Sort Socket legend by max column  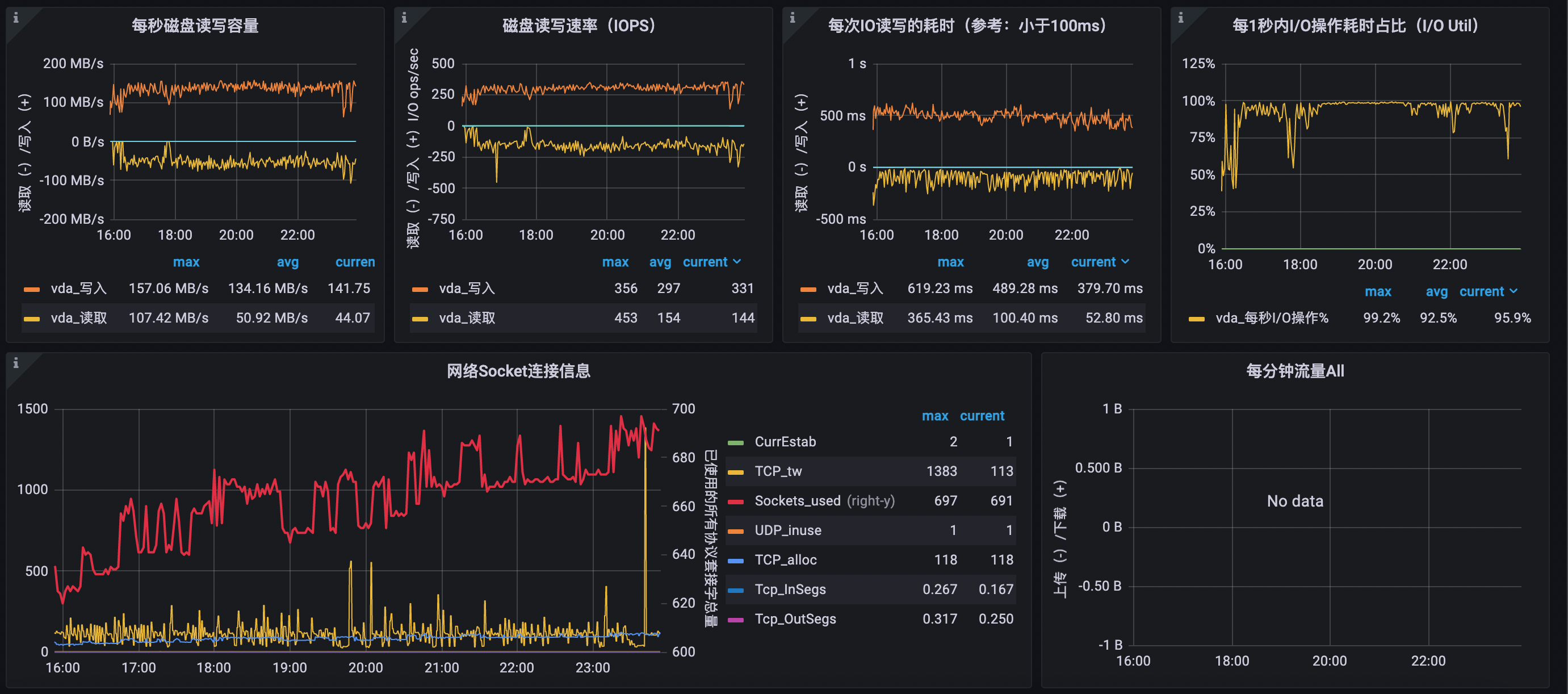point(934,416)
